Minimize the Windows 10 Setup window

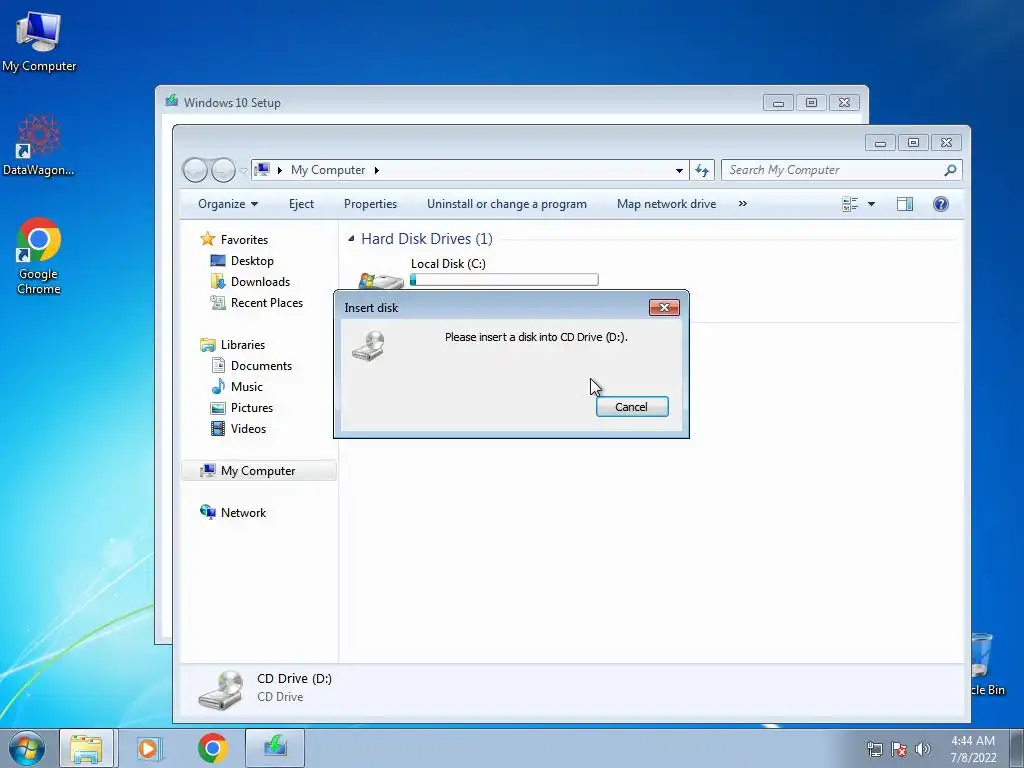pos(778,103)
